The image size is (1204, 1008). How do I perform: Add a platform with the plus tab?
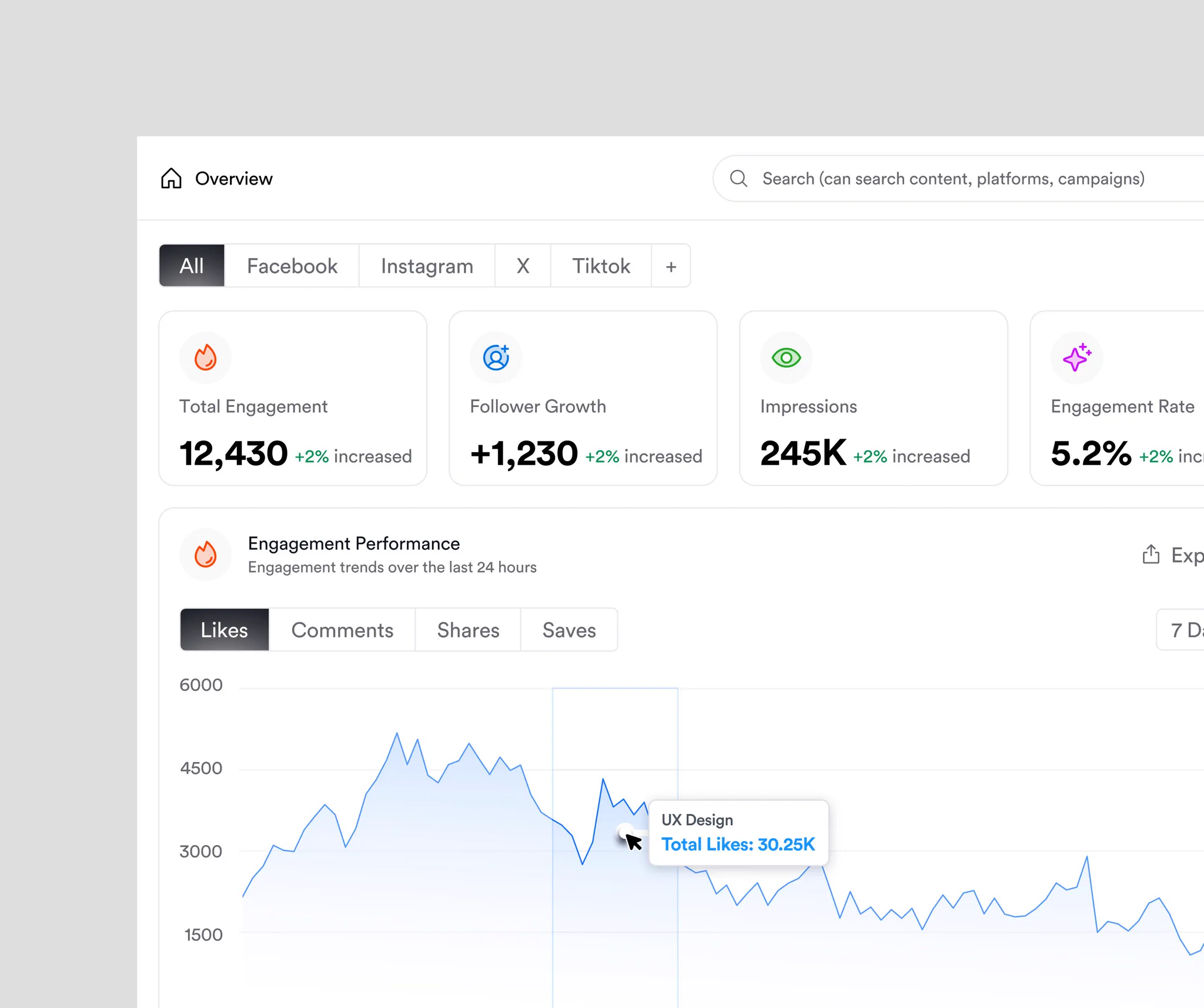(x=671, y=266)
